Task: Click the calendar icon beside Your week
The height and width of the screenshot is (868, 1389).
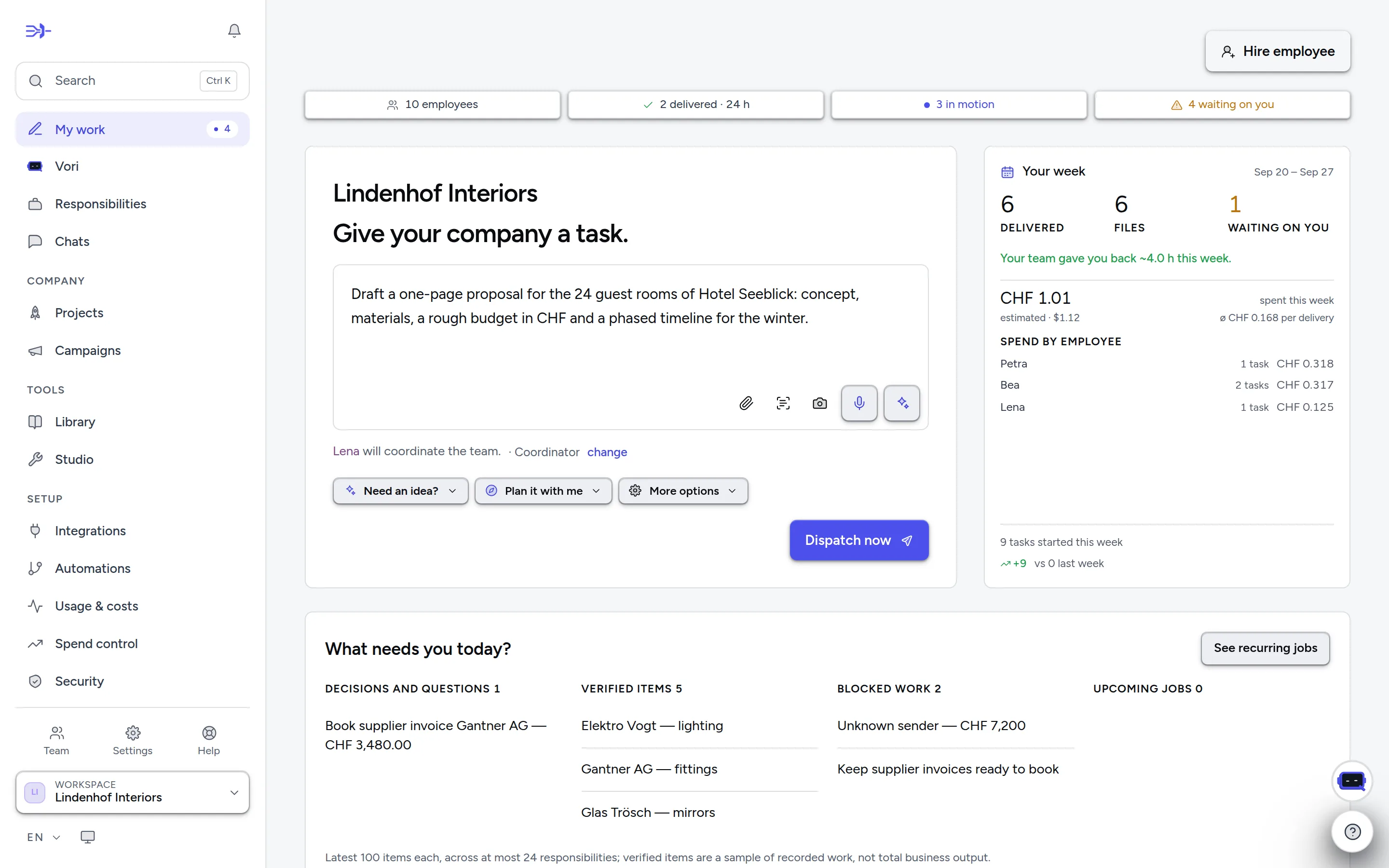Action: coord(1008,172)
